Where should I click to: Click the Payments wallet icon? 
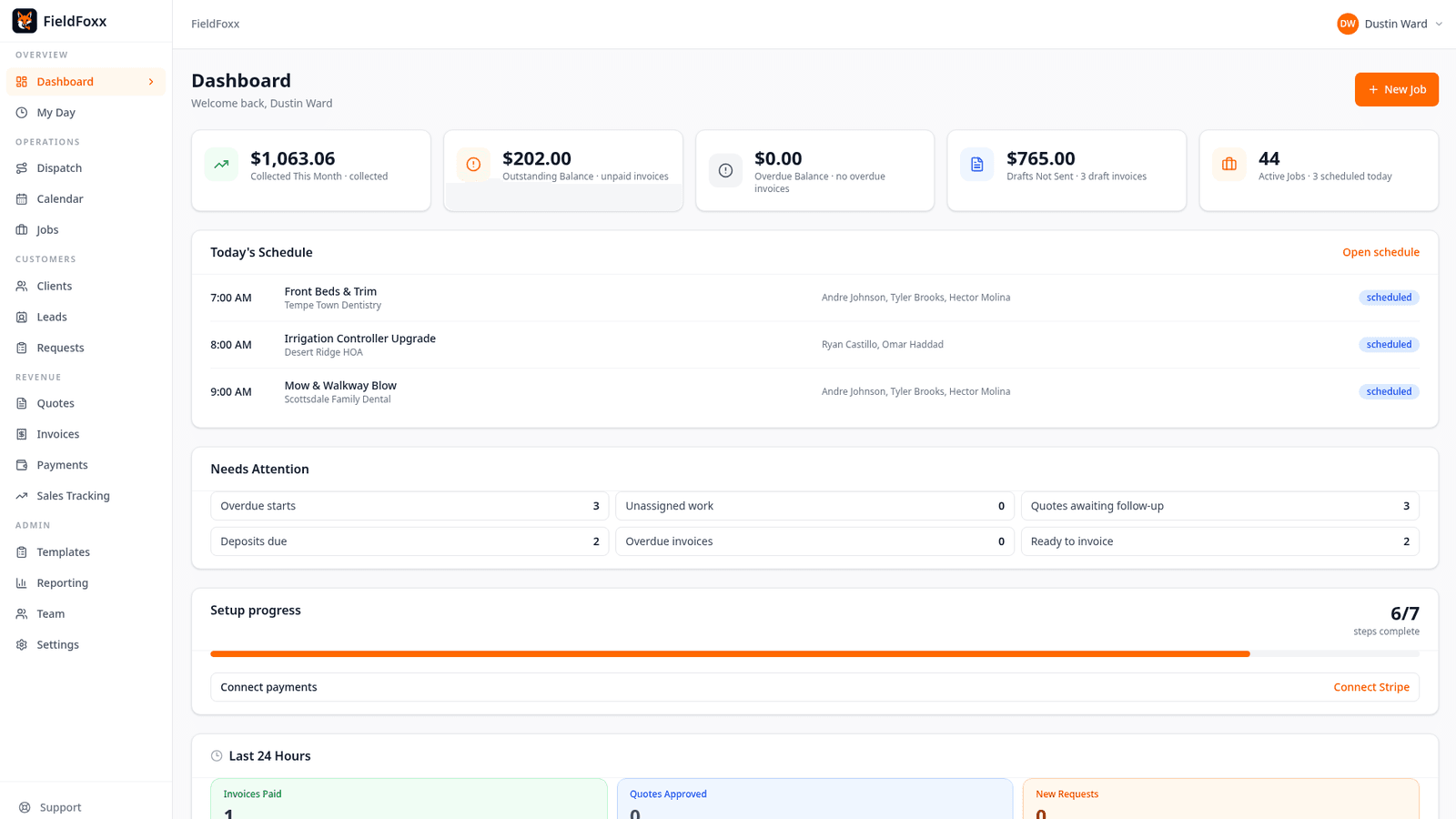(22, 465)
